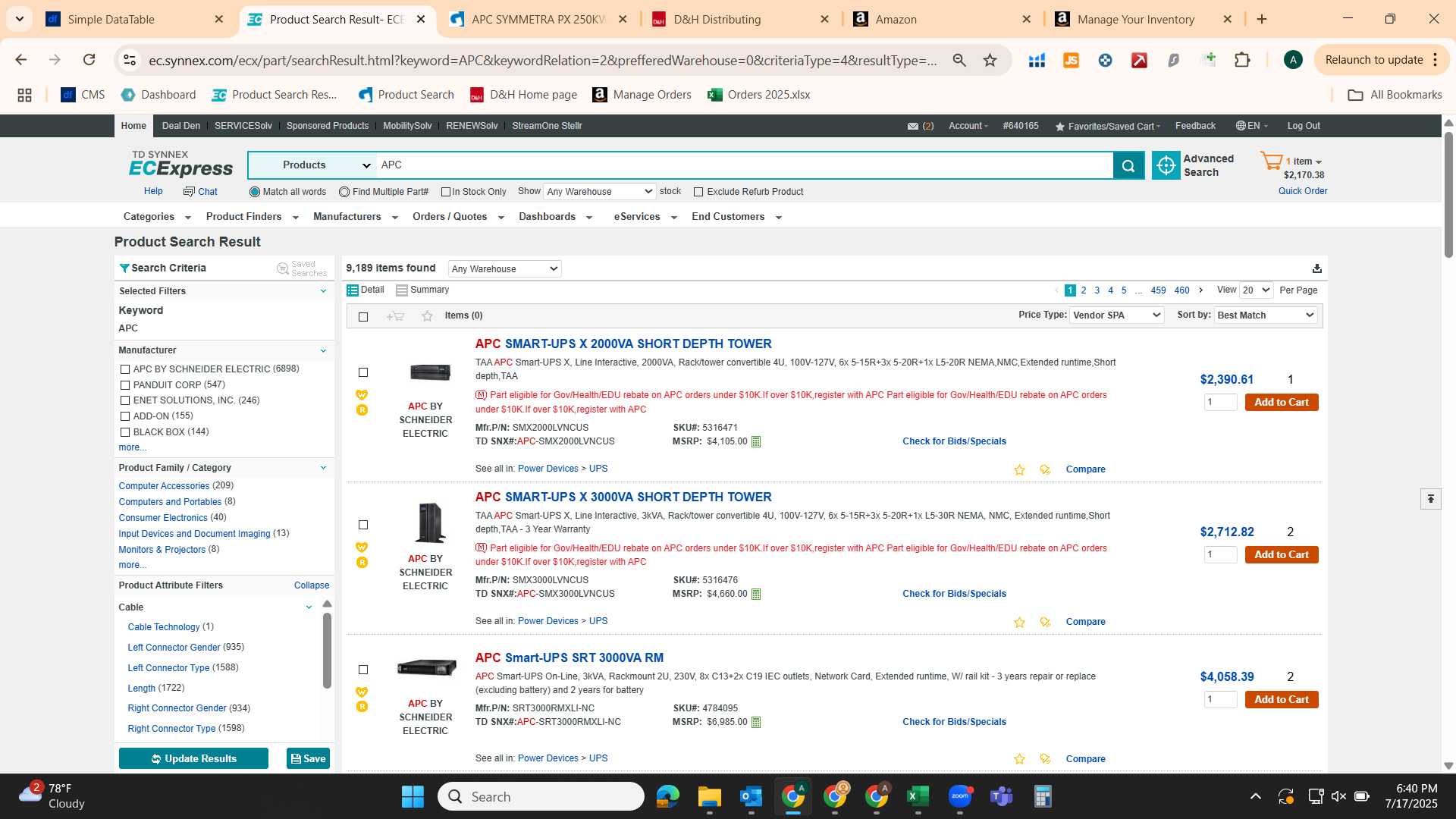Open the Orders / Quotes menu
Viewport: 1456px width, 819px height.
[x=458, y=217]
